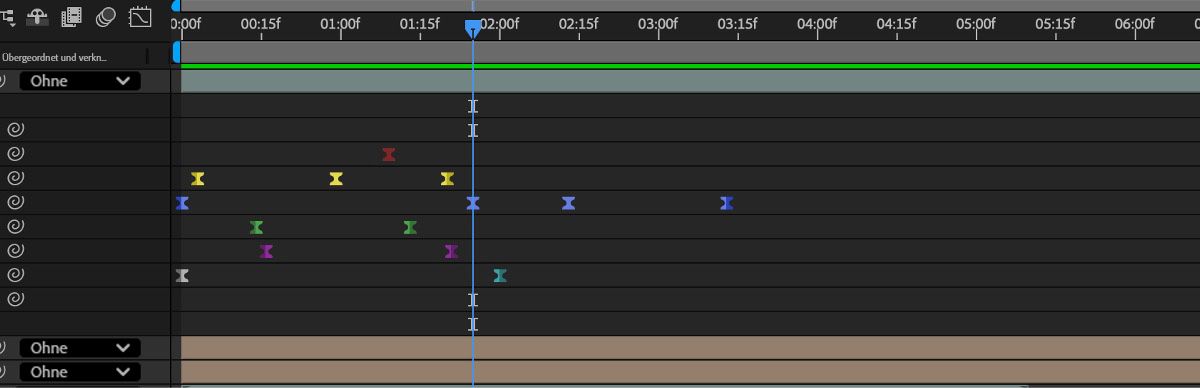The width and height of the screenshot is (1200, 388).
Task: Select the lower tan layer bar
Action: (690, 371)
